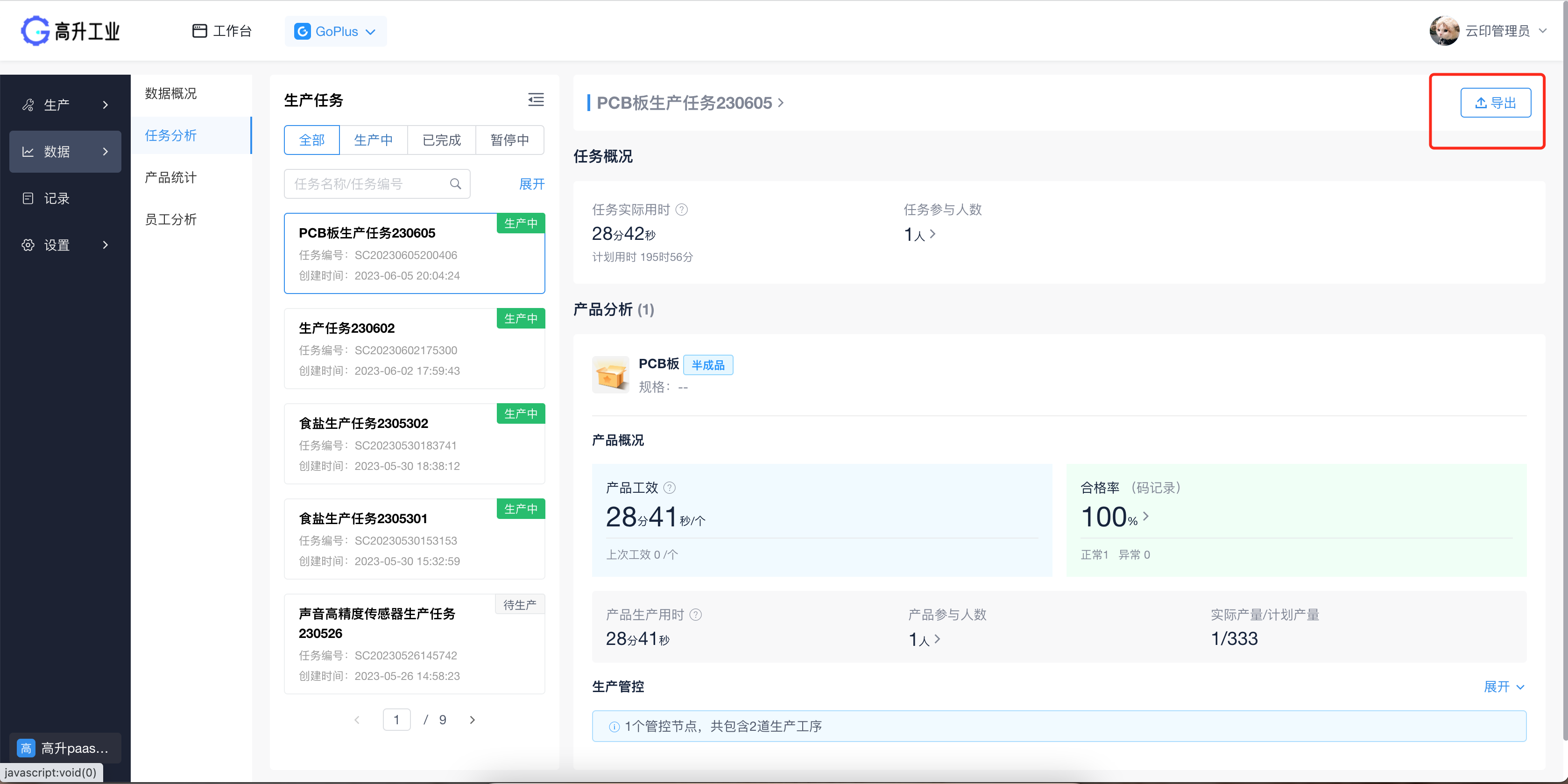1568x784 pixels.
Task: Select the 已完成 task filter tab
Action: [x=441, y=140]
